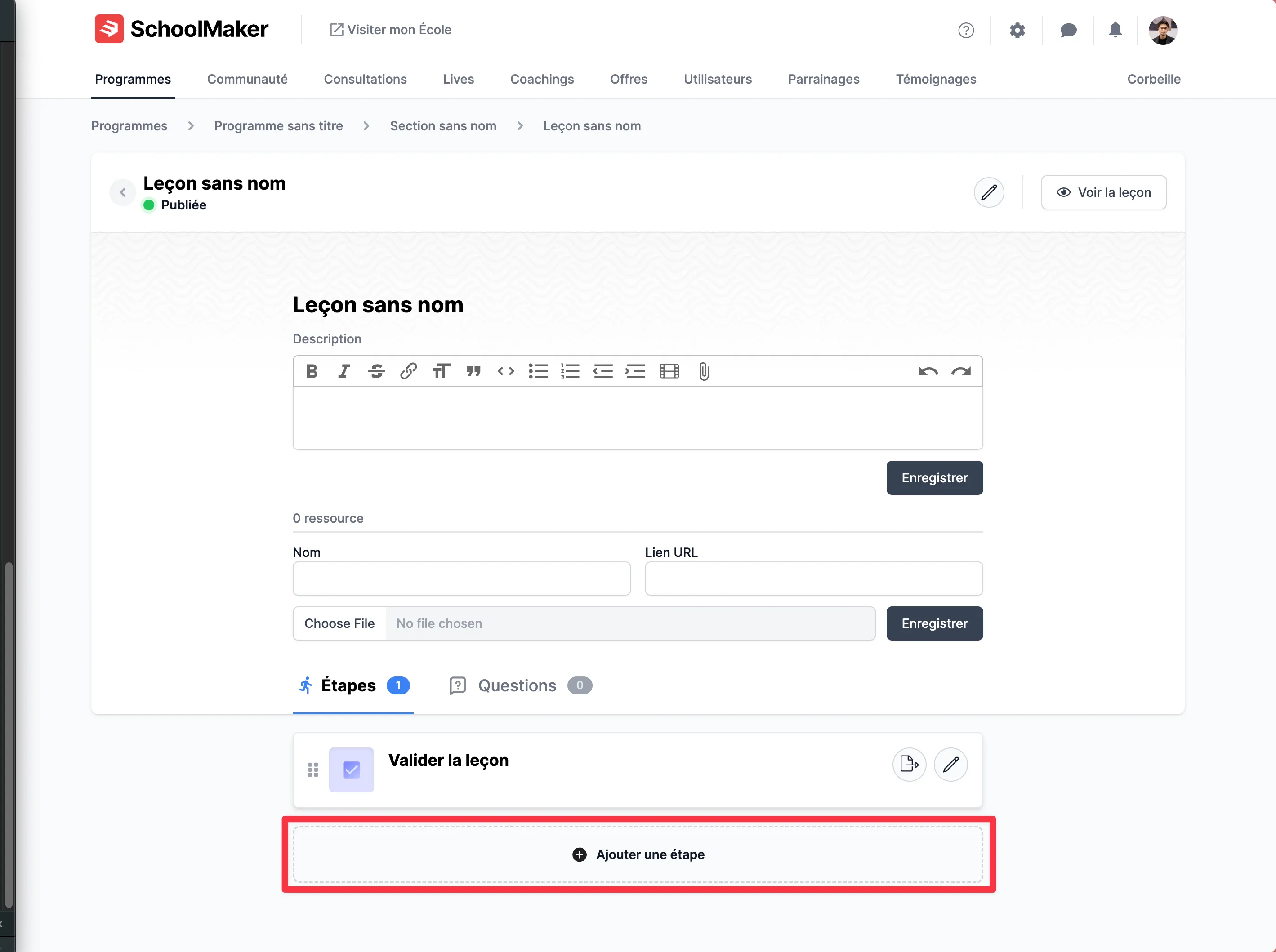Viewport: 1276px width, 952px height.
Task: Click Ajouter une étape
Action: coord(638,854)
